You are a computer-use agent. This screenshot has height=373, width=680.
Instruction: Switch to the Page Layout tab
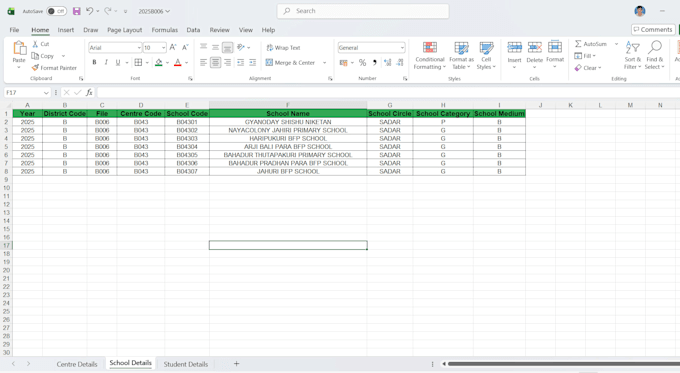coord(124,30)
